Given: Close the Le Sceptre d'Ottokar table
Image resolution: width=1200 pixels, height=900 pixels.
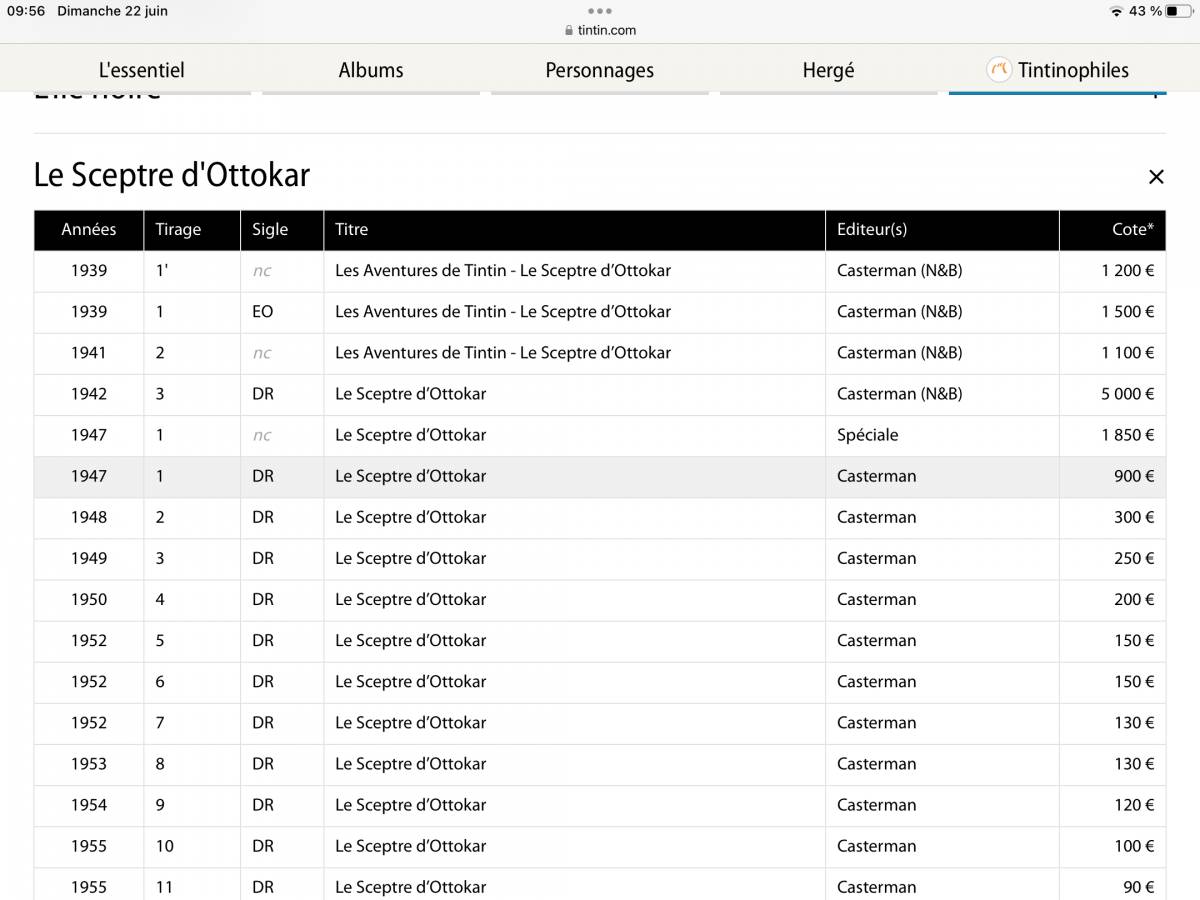Looking at the screenshot, I should 1156,177.
